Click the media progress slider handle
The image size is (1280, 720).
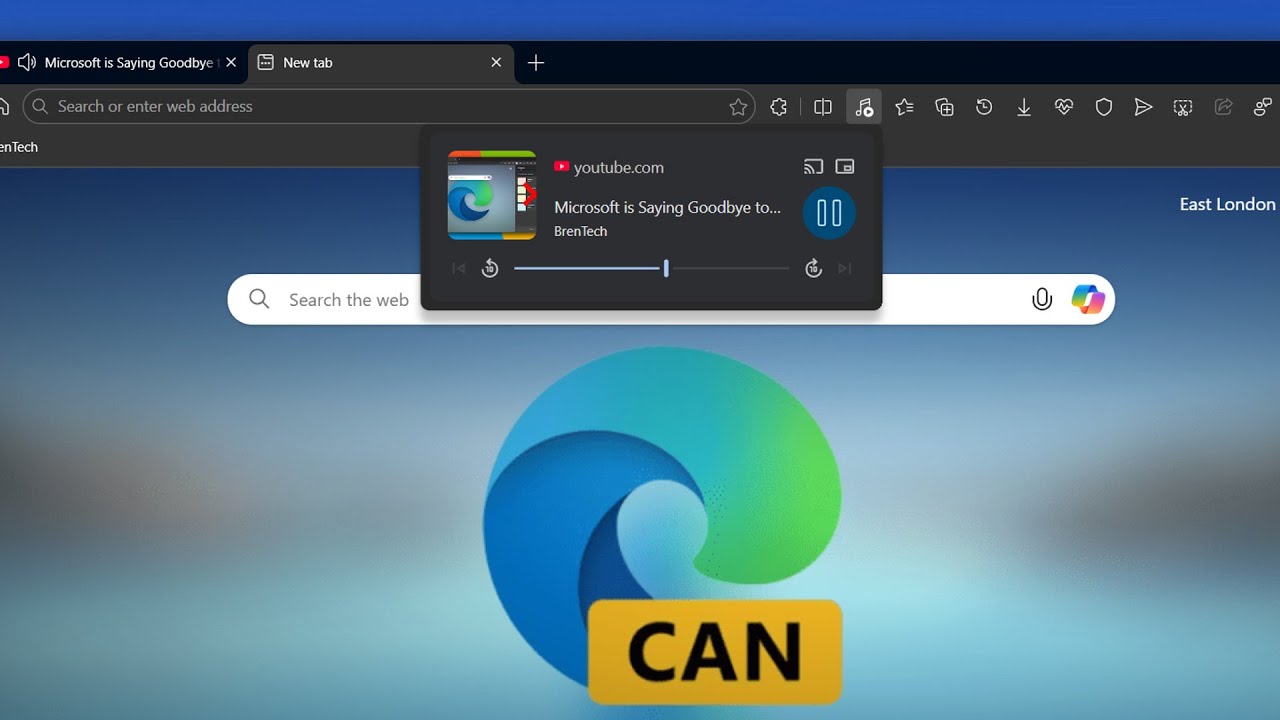[666, 268]
